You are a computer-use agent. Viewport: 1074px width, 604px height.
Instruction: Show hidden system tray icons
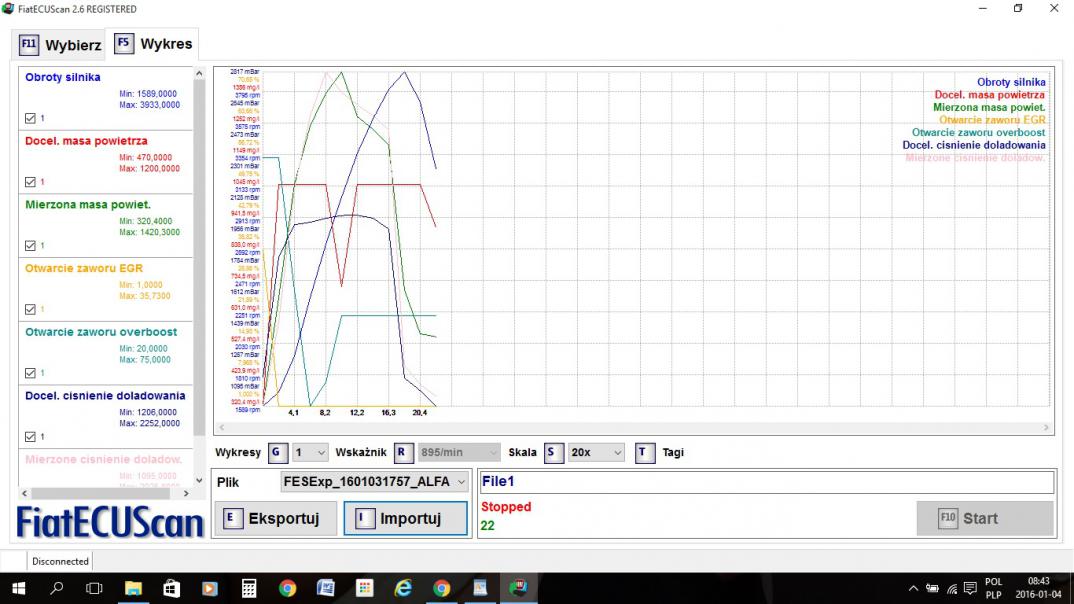pos(913,588)
